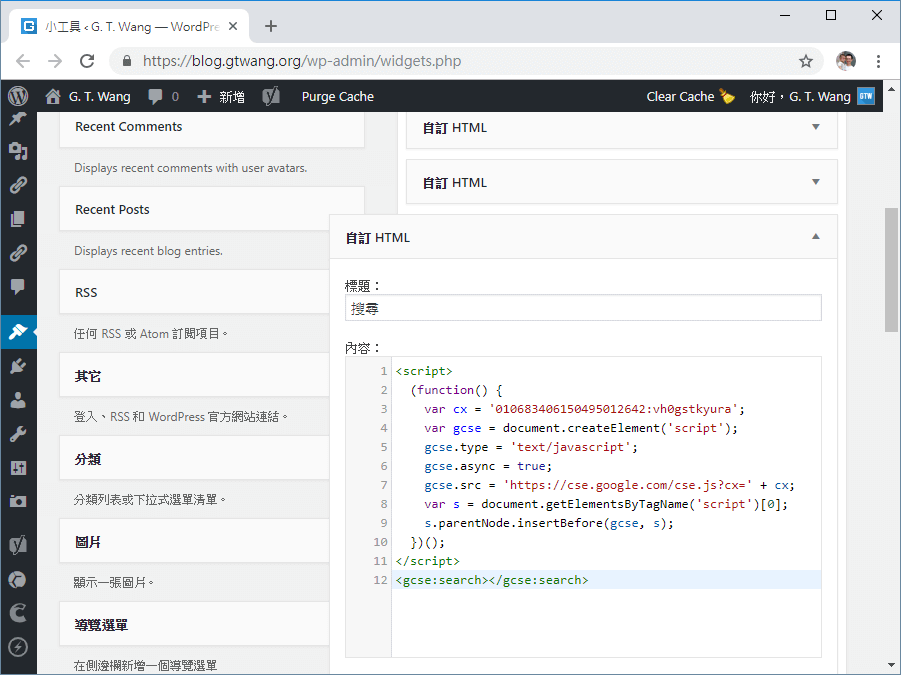Image resolution: width=901 pixels, height=675 pixels.
Task: Expand the first 自訂 HTML widget
Action: (x=816, y=127)
